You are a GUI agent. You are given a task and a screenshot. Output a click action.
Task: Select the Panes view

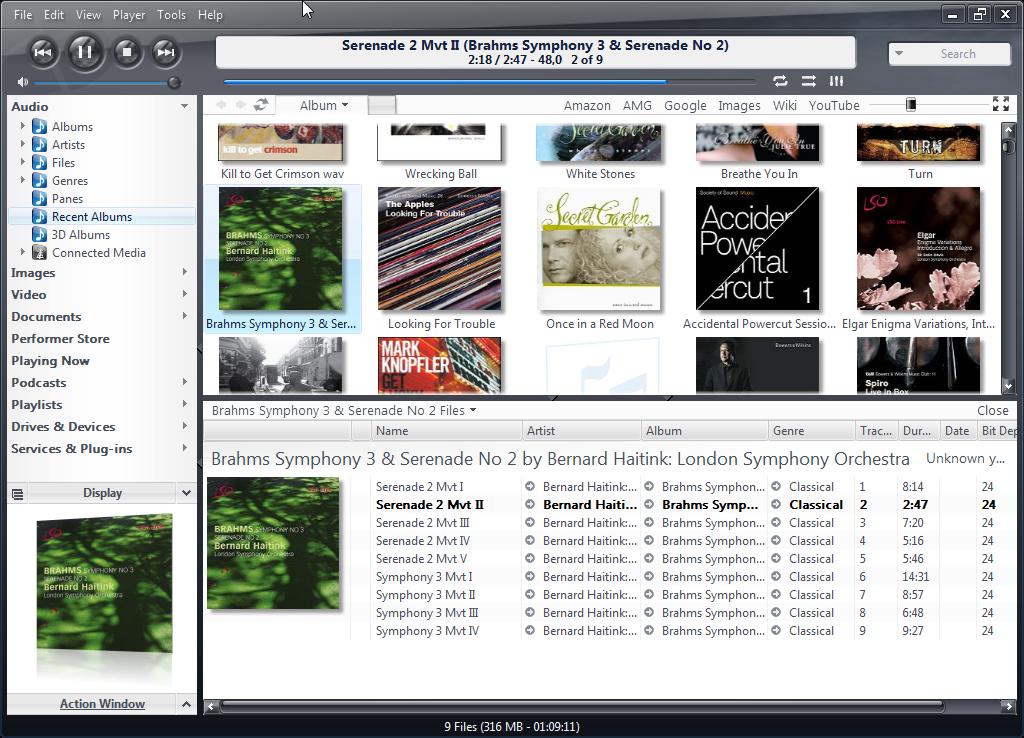click(x=67, y=199)
